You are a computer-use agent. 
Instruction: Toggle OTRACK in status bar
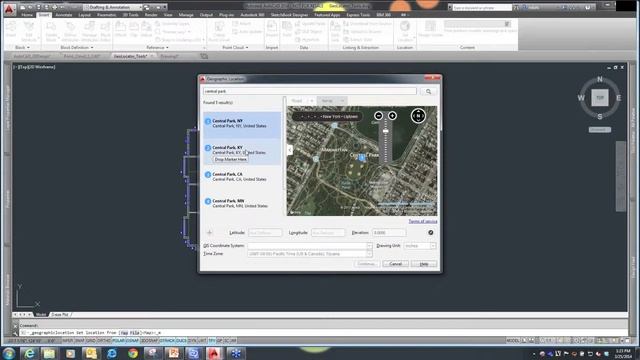click(167, 341)
